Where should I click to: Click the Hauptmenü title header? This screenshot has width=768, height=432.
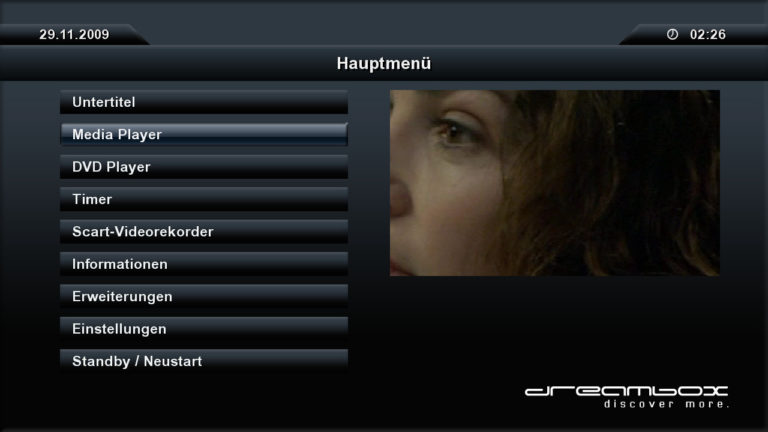(x=384, y=64)
